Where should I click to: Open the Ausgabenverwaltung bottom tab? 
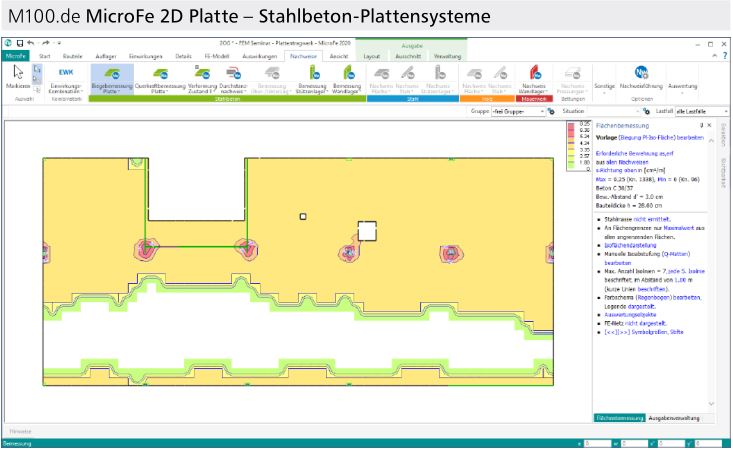(x=674, y=418)
